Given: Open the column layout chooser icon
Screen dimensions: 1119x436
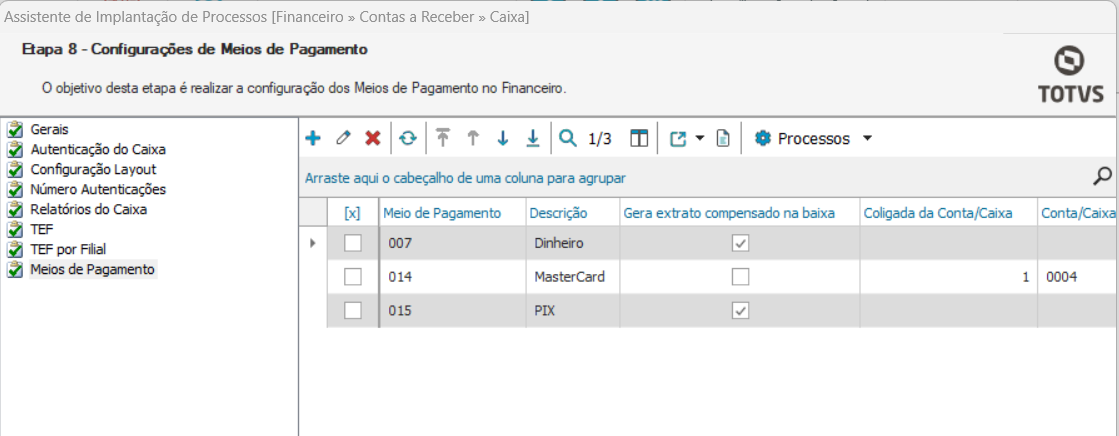Looking at the screenshot, I should pyautogui.click(x=639, y=139).
